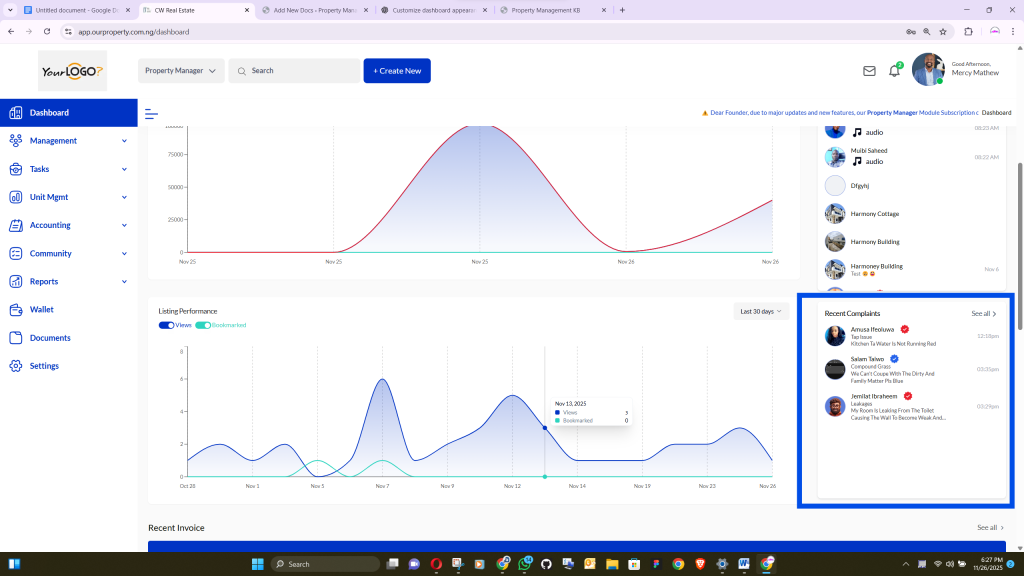
Task: Open Browser extensions puzzle icon
Action: 968,31
